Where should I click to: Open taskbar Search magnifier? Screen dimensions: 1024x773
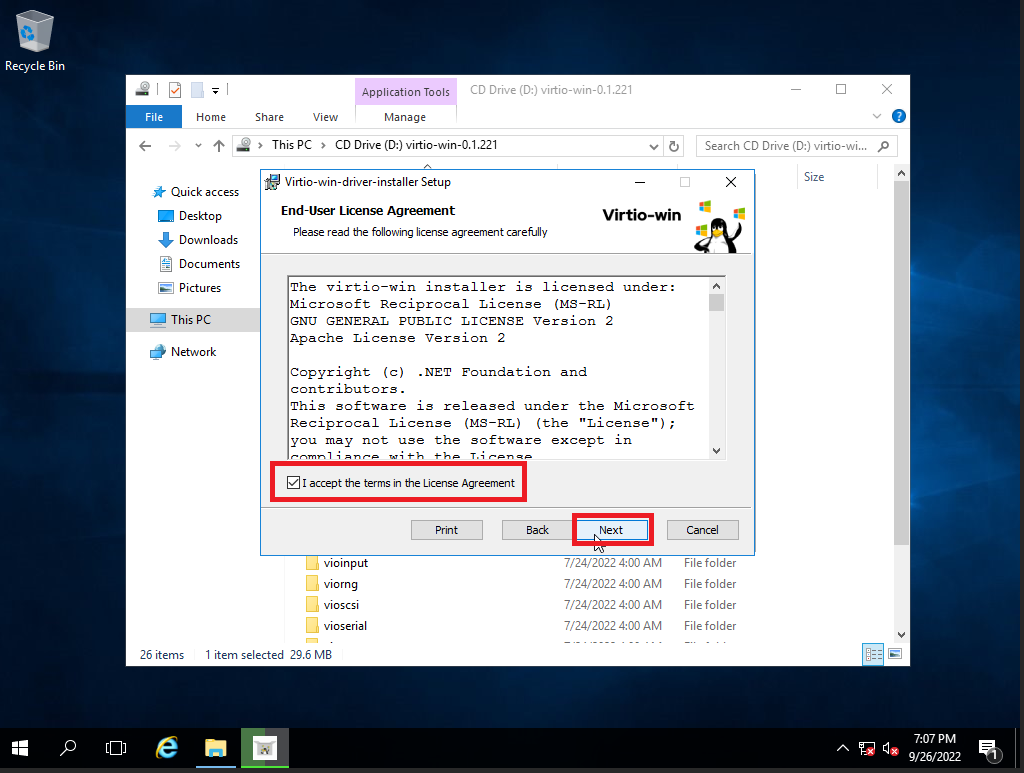pyautogui.click(x=68, y=748)
